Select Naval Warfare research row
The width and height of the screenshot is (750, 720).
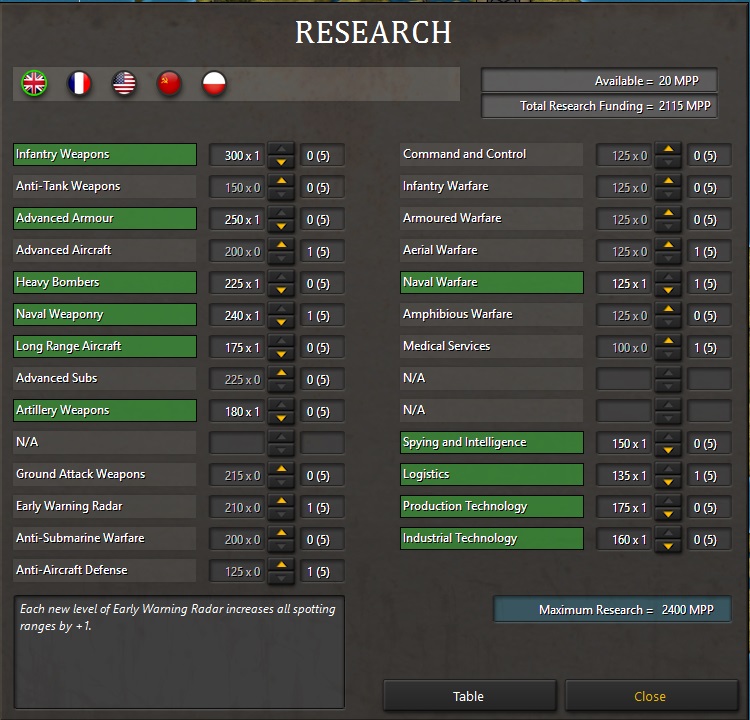[x=492, y=283]
